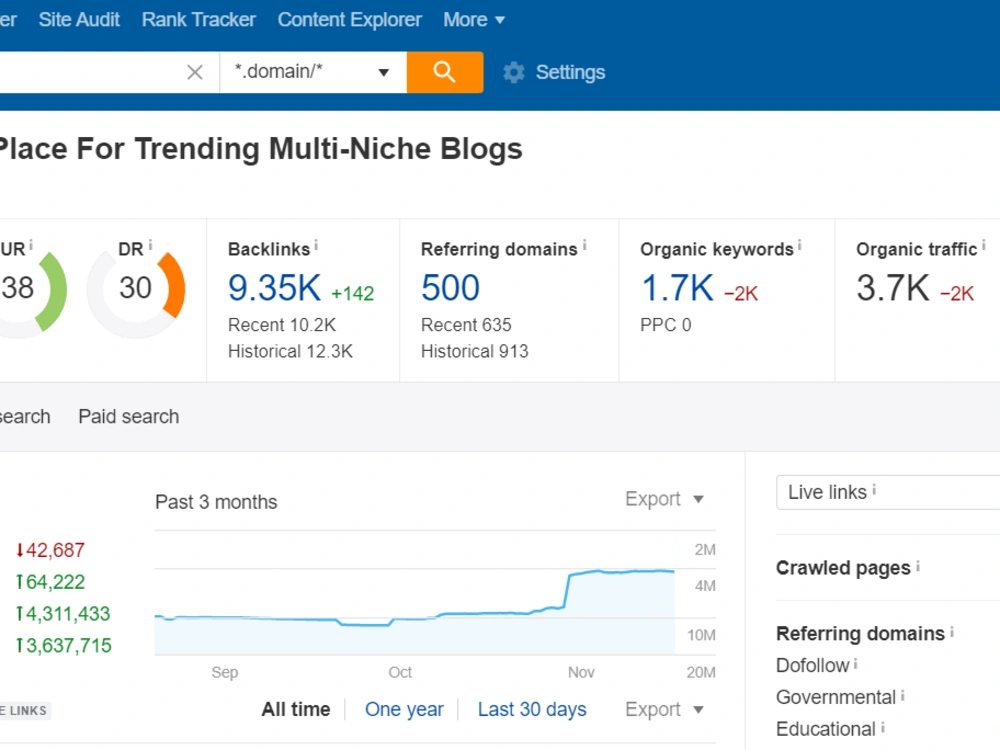Click the info icon beside Live links
1000x750 pixels.
point(874,490)
